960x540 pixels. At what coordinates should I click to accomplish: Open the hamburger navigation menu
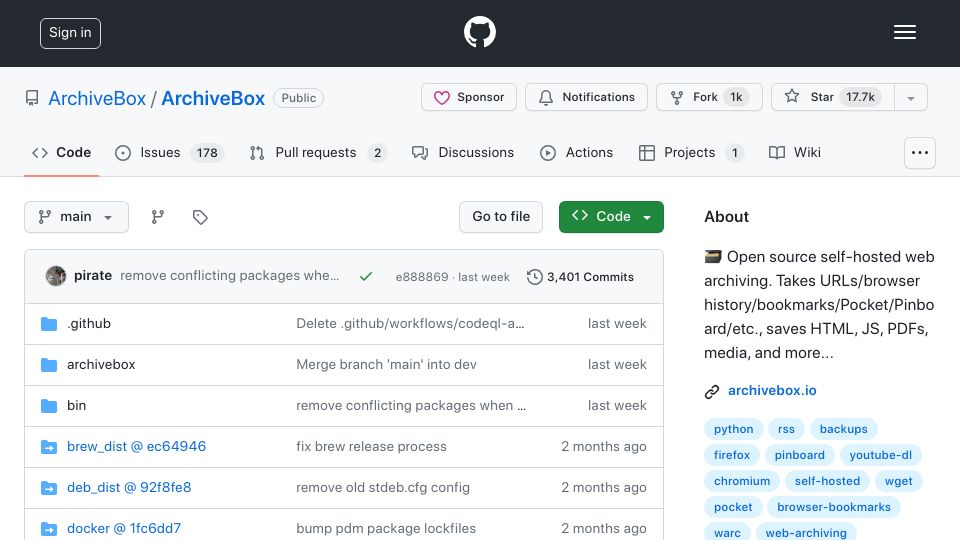tap(904, 32)
